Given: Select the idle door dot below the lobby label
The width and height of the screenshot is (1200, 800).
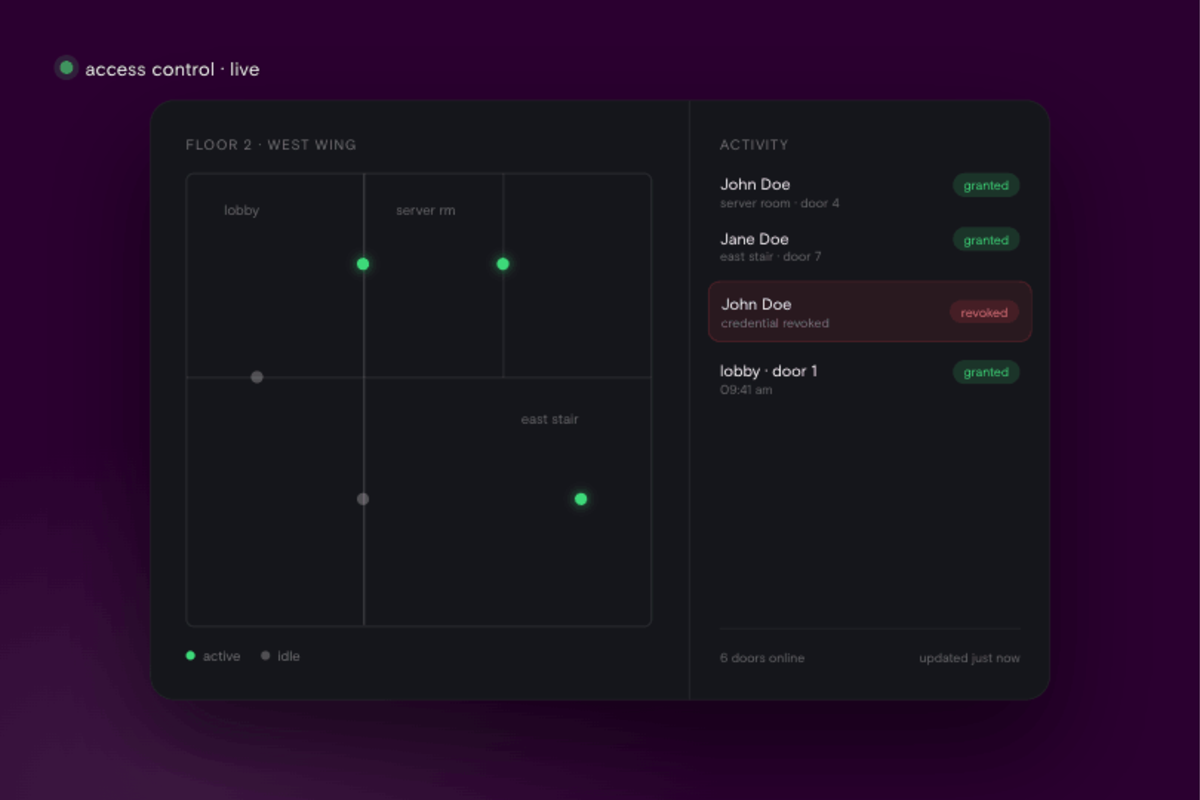Looking at the screenshot, I should tap(257, 377).
